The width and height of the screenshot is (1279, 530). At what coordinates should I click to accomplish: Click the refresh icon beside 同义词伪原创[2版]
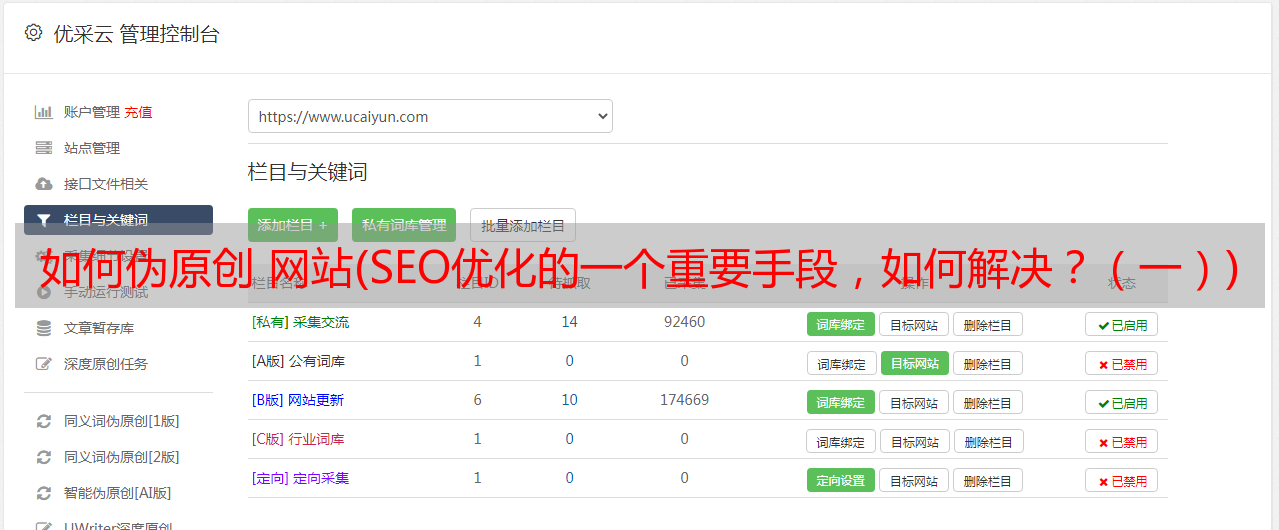(x=43, y=457)
